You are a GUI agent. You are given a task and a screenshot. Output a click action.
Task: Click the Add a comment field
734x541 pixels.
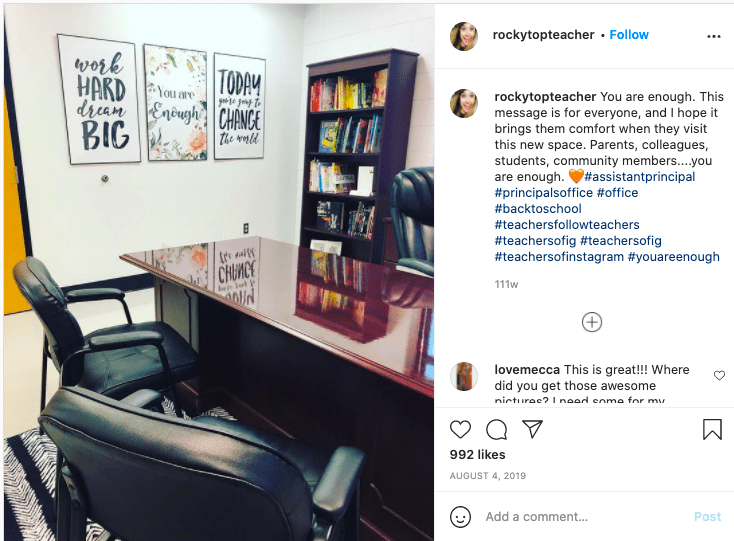coord(584,517)
